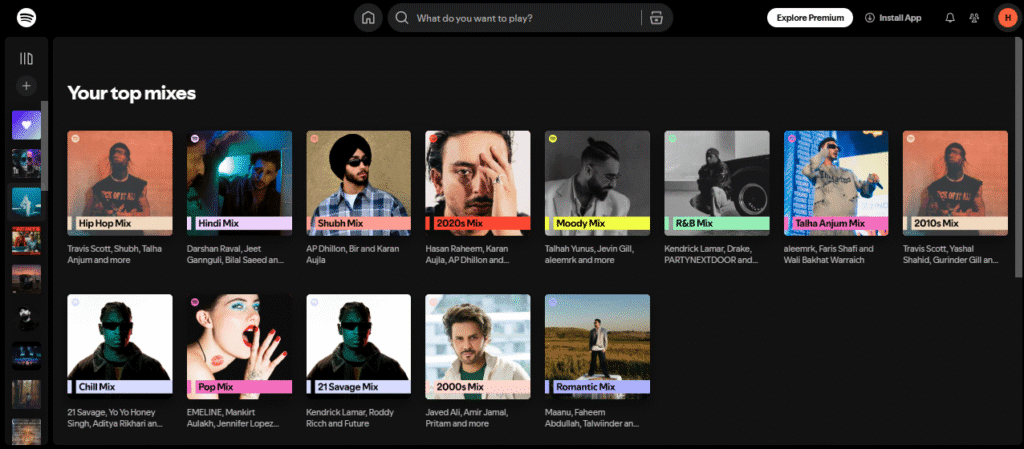The height and width of the screenshot is (449, 1024).
Task: Click 'Kendrick Lamar, Drake, PARTYNEXTDOOR' description
Action: coord(711,255)
